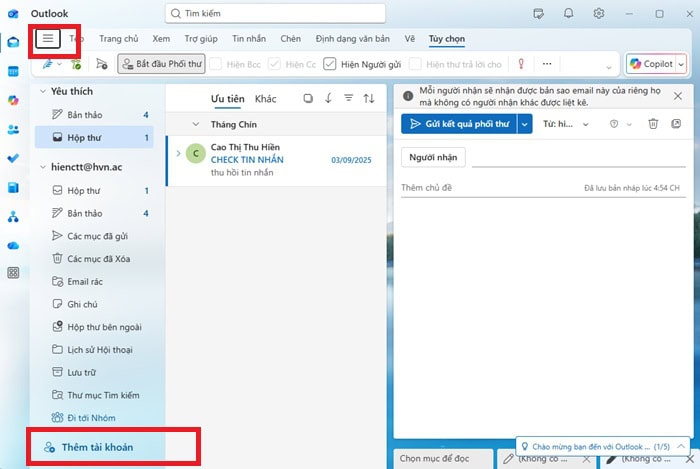Open the Xem ribbon tab
This screenshot has height=469, width=700.
(161, 39)
